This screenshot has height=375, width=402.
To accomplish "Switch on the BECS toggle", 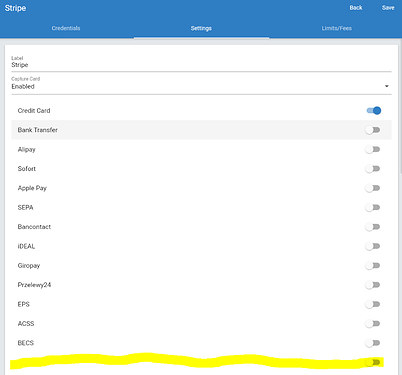I will tap(372, 343).
